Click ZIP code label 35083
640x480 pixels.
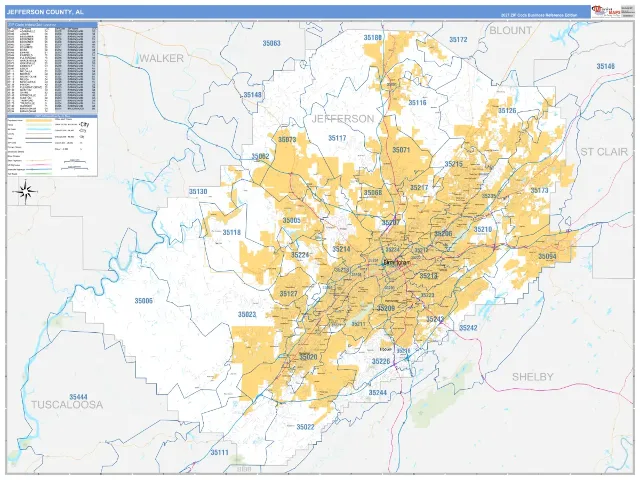271,43
